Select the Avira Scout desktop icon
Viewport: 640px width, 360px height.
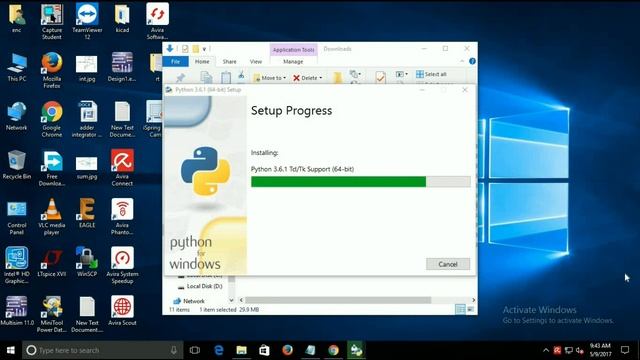pyautogui.click(x=122, y=311)
